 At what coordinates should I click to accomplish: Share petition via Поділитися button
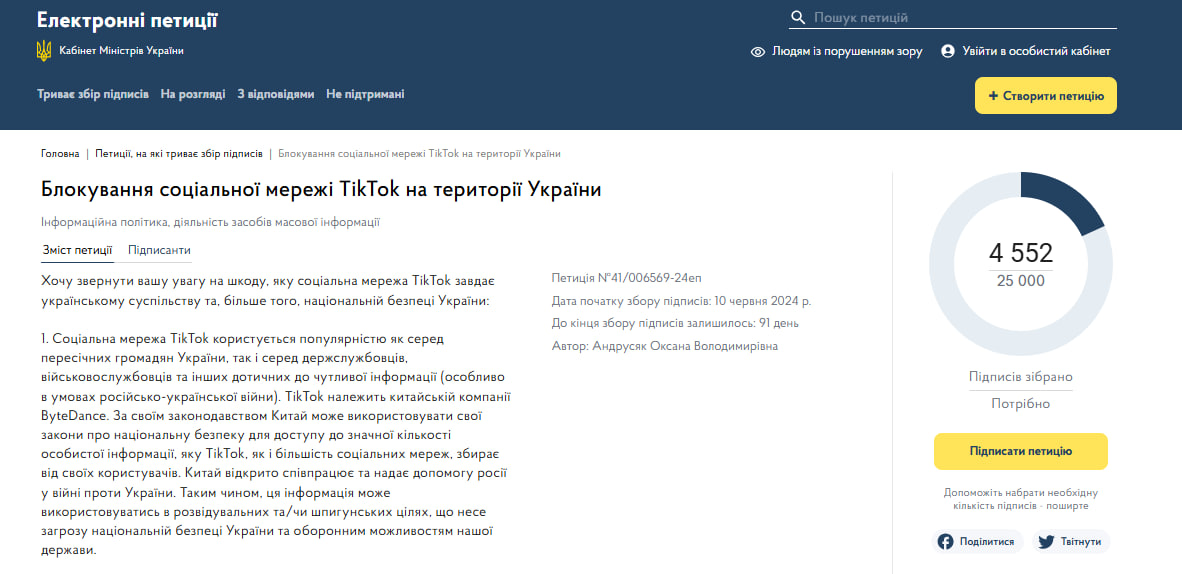coord(978,542)
